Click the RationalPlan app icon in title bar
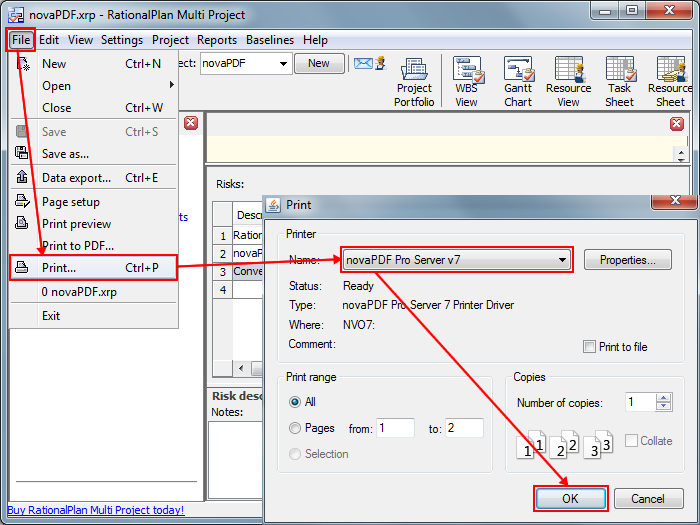 click(16, 15)
